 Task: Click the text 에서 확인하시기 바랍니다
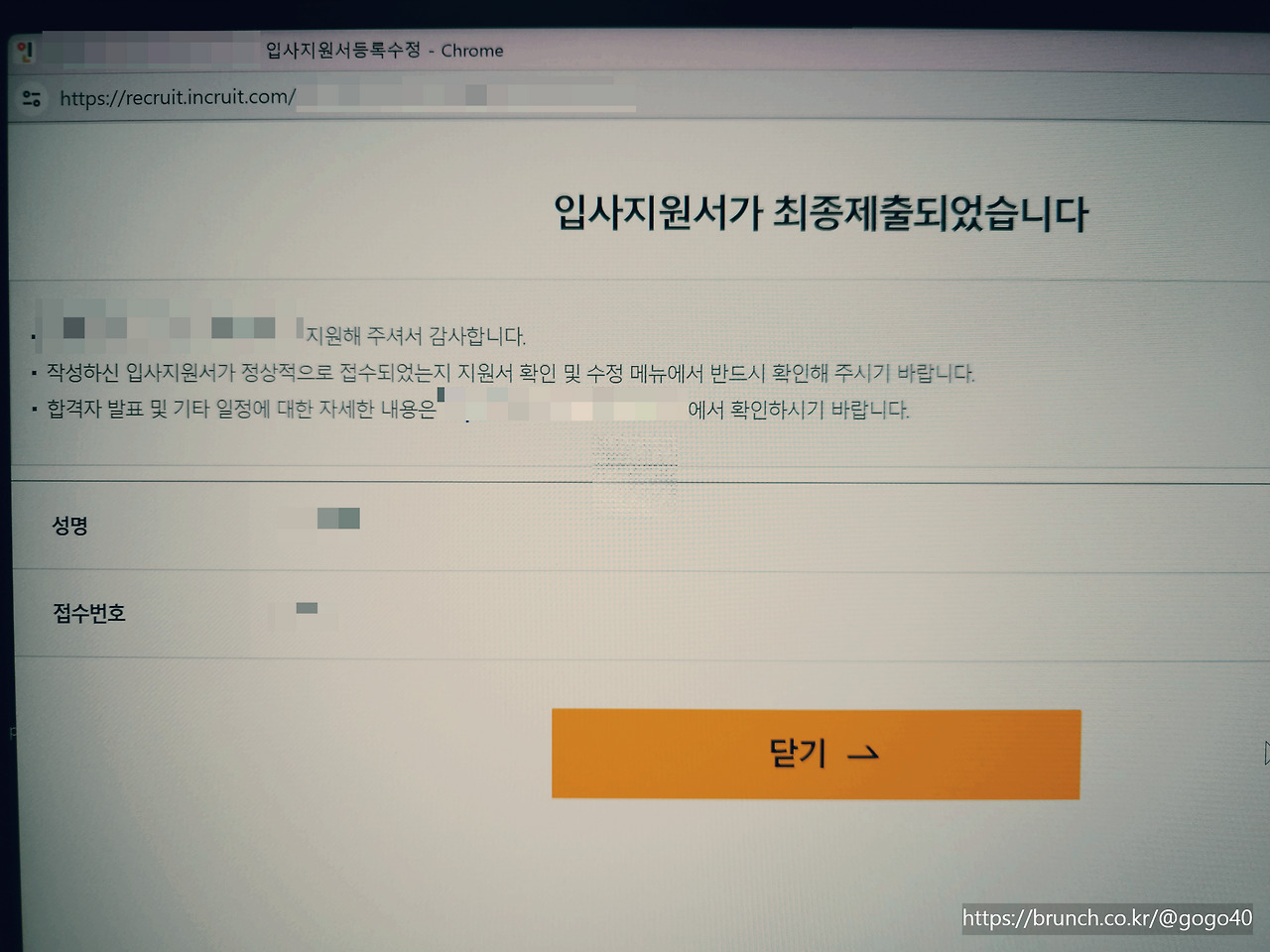[x=799, y=410]
